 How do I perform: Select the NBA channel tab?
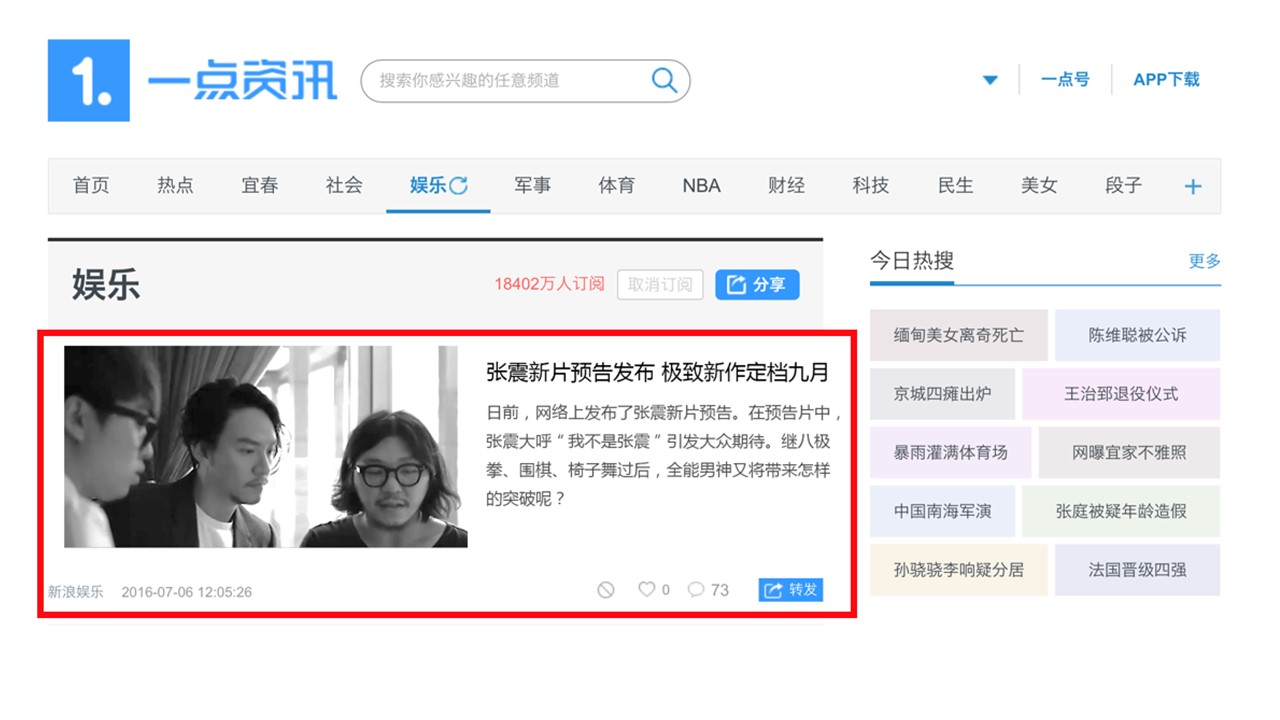(701, 185)
